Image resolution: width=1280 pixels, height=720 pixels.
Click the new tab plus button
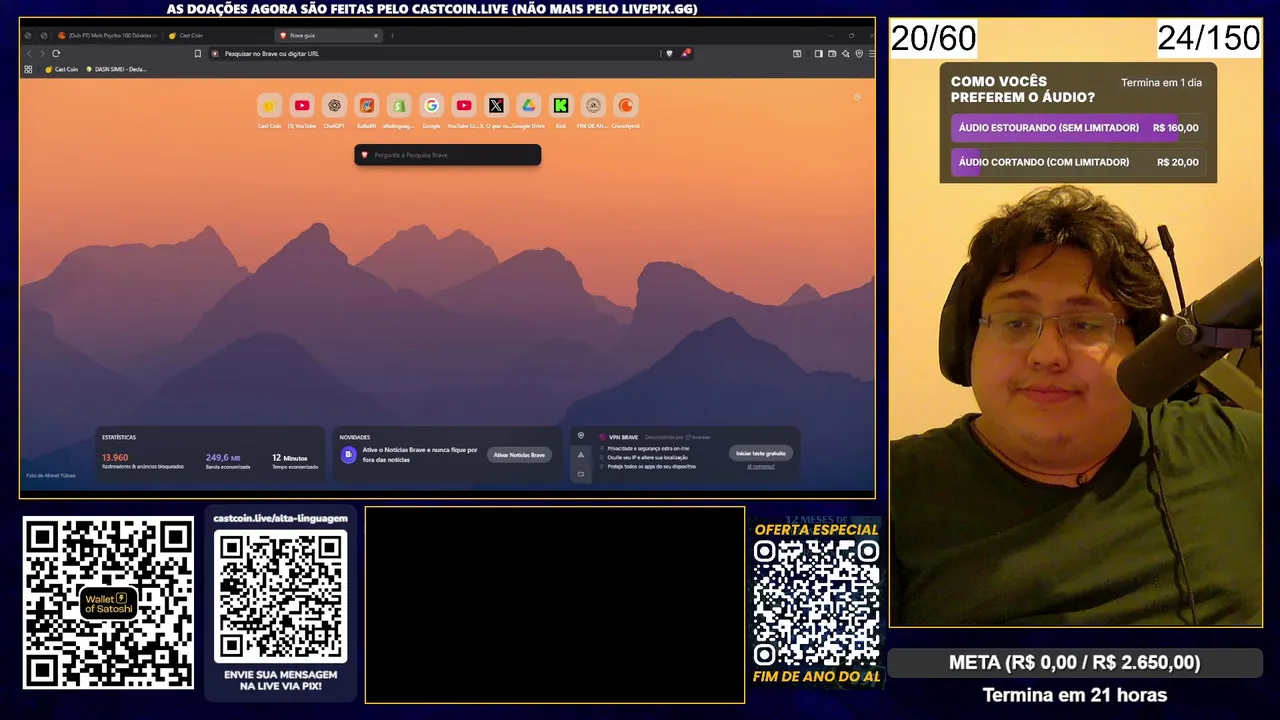(x=392, y=35)
